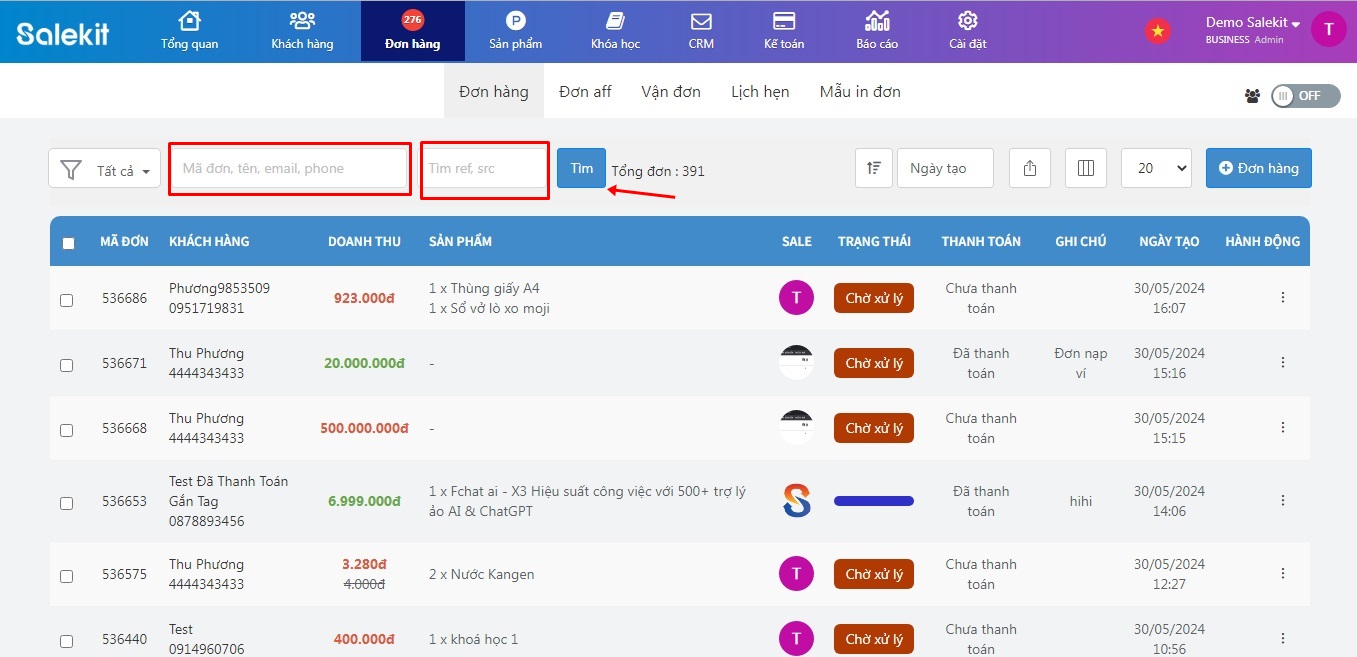Open the Tổng quan home icon
This screenshot has height=657, width=1357.
tap(189, 21)
